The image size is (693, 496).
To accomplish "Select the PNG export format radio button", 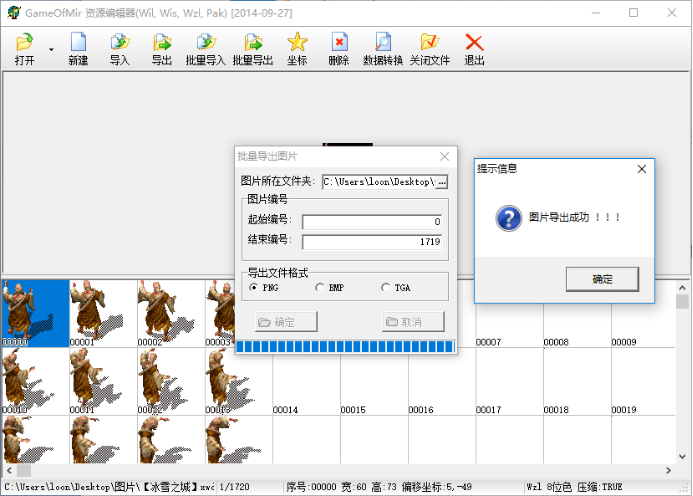I will (x=254, y=288).
